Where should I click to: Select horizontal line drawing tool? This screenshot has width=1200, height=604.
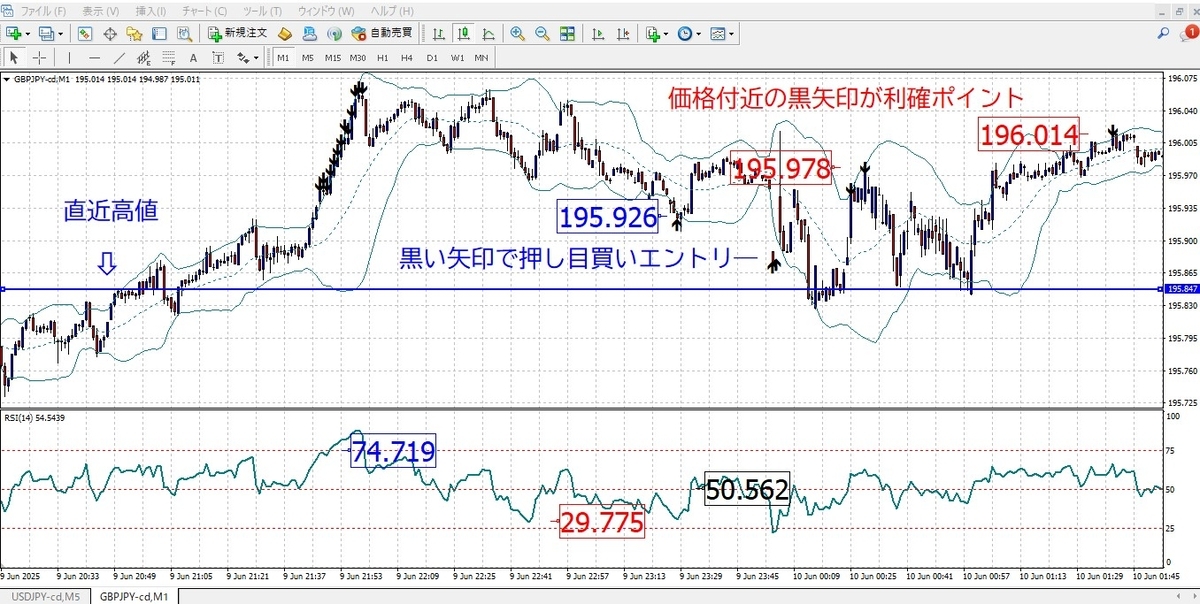94,57
